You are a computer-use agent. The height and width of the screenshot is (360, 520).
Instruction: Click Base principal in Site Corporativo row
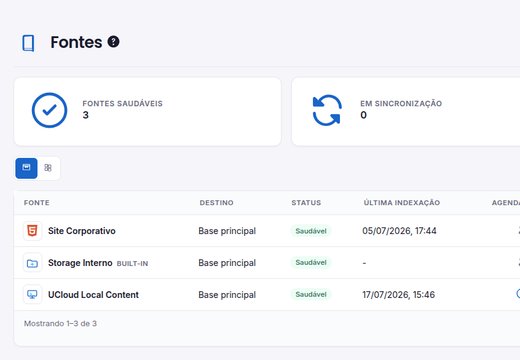[227, 231]
